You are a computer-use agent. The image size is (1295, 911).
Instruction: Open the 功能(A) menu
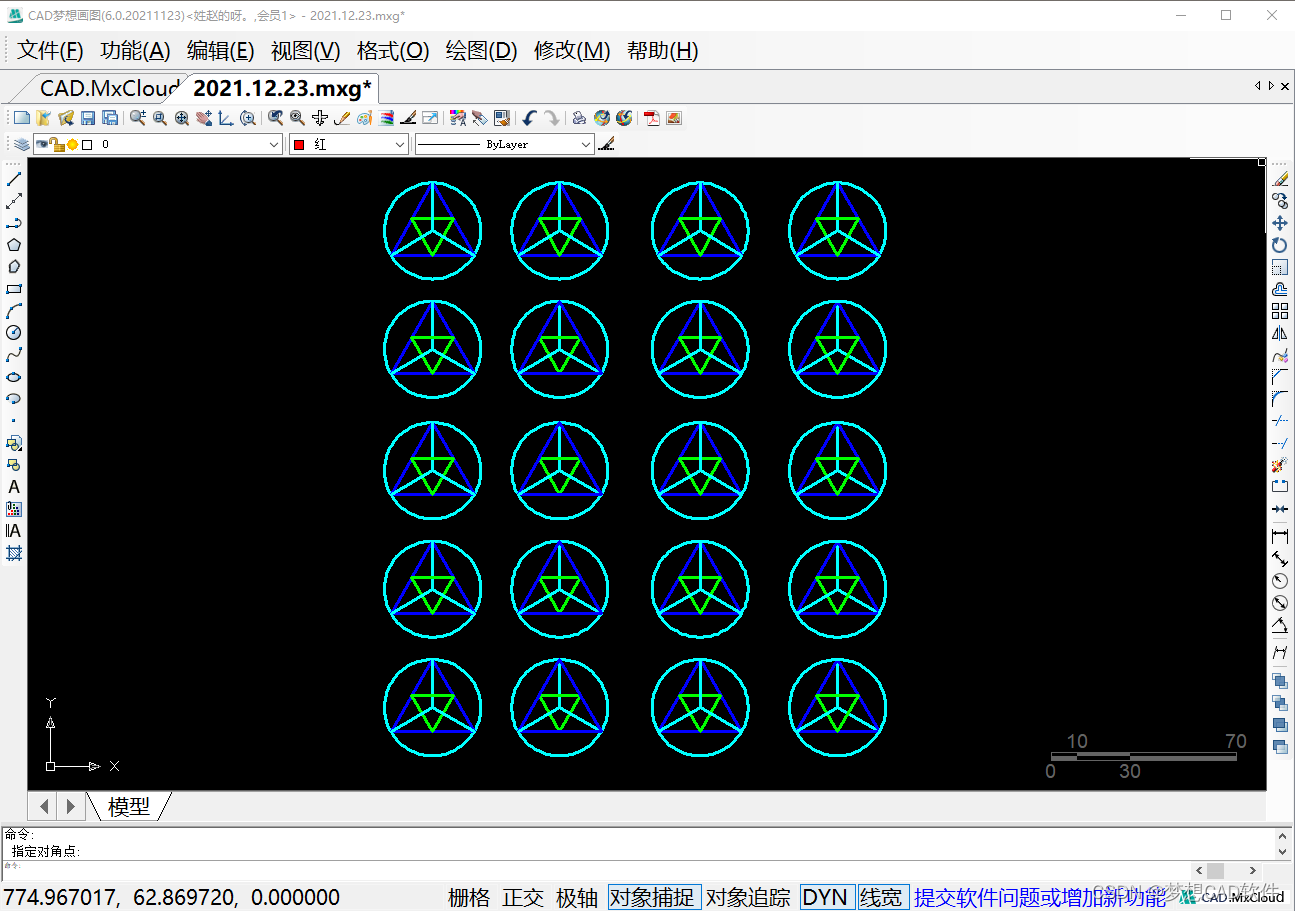click(x=135, y=51)
